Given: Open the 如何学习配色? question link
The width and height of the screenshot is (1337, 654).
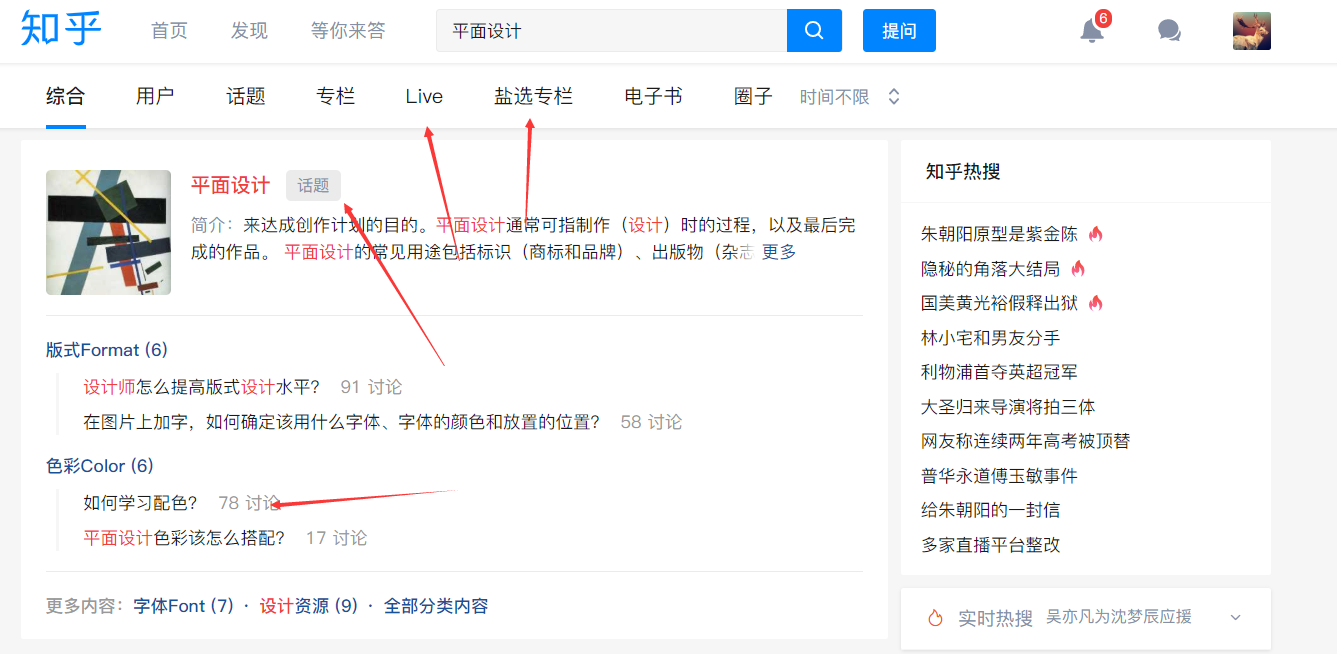Looking at the screenshot, I should 141,503.
